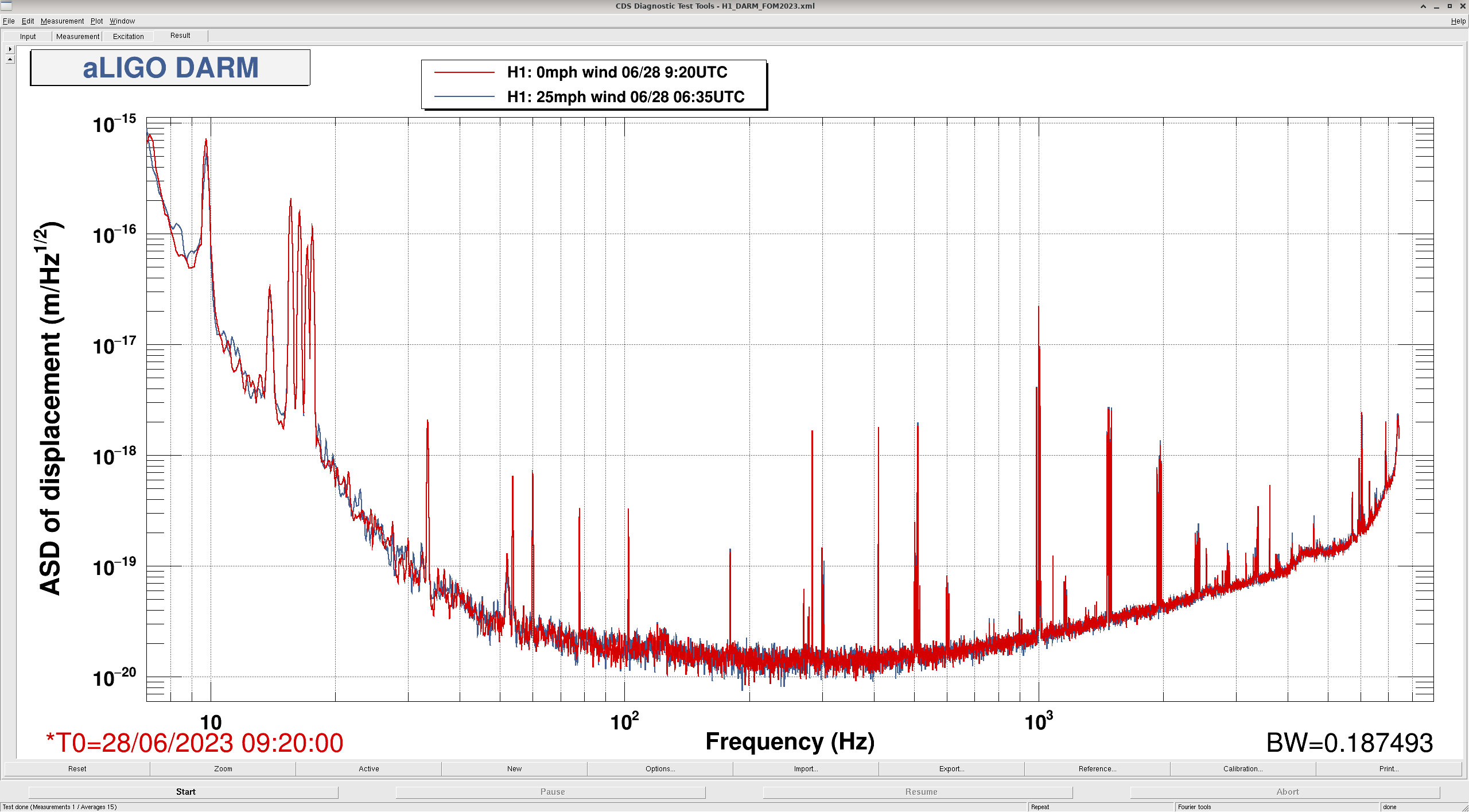This screenshot has width=1469, height=812.
Task: Open the Measurement menu in menu bar
Action: click(62, 21)
